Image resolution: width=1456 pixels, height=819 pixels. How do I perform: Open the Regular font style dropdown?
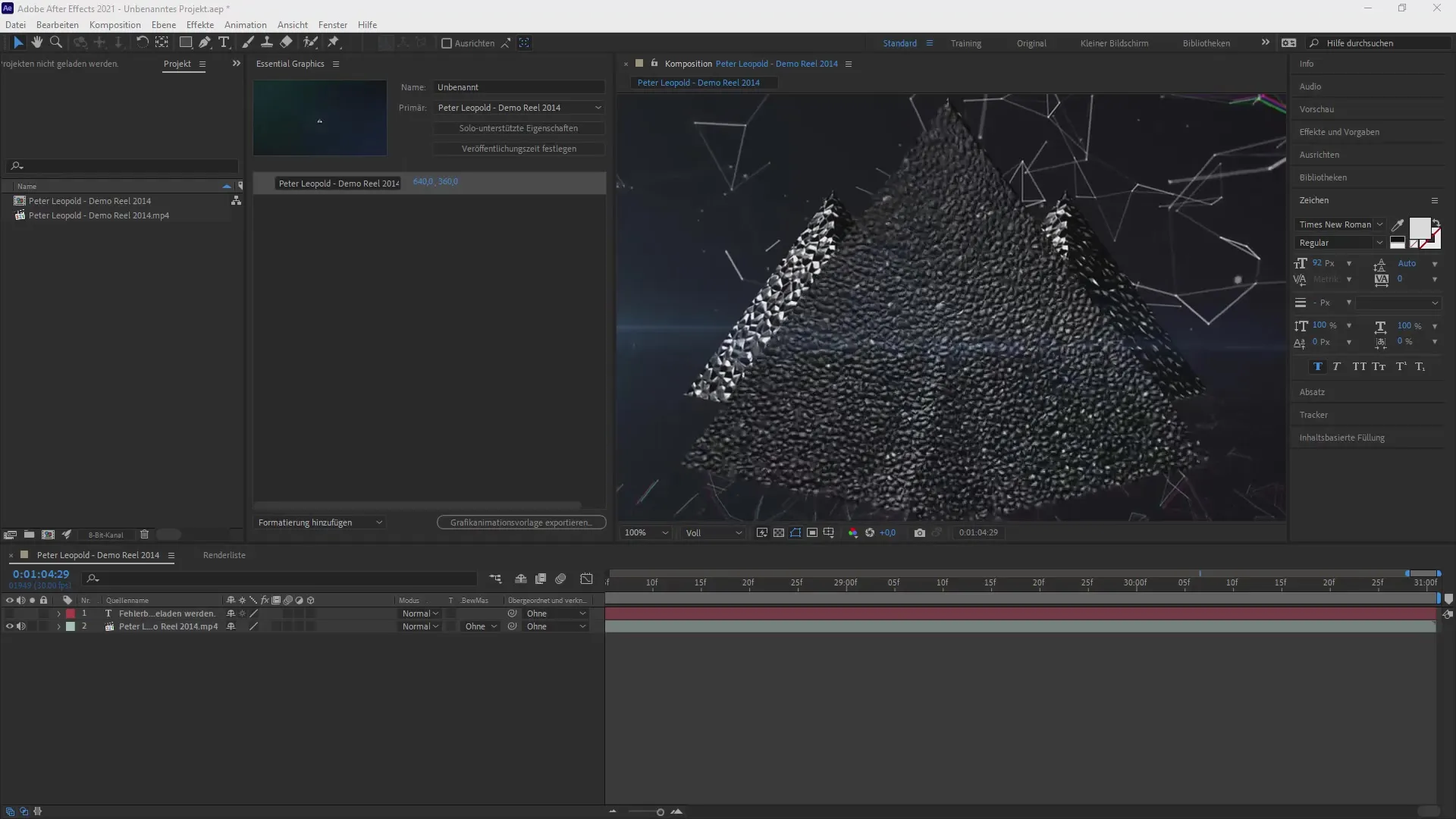(1340, 243)
